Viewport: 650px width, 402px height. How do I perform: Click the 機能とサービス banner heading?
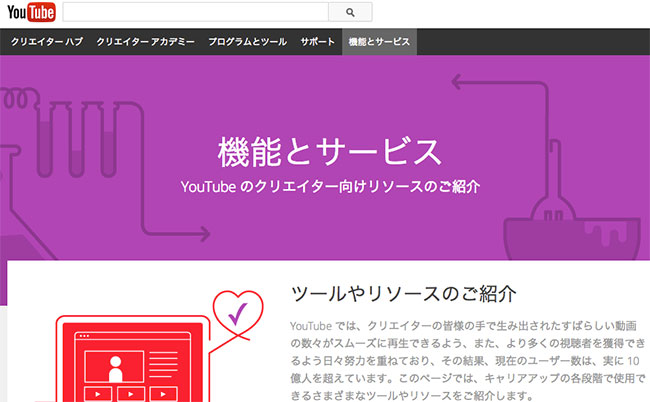tap(330, 152)
